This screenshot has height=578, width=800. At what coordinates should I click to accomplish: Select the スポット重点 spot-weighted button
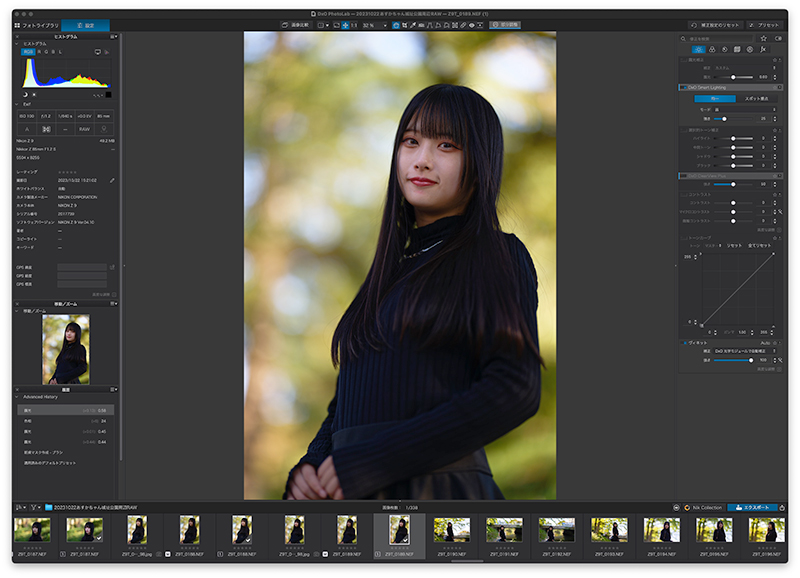pos(756,98)
